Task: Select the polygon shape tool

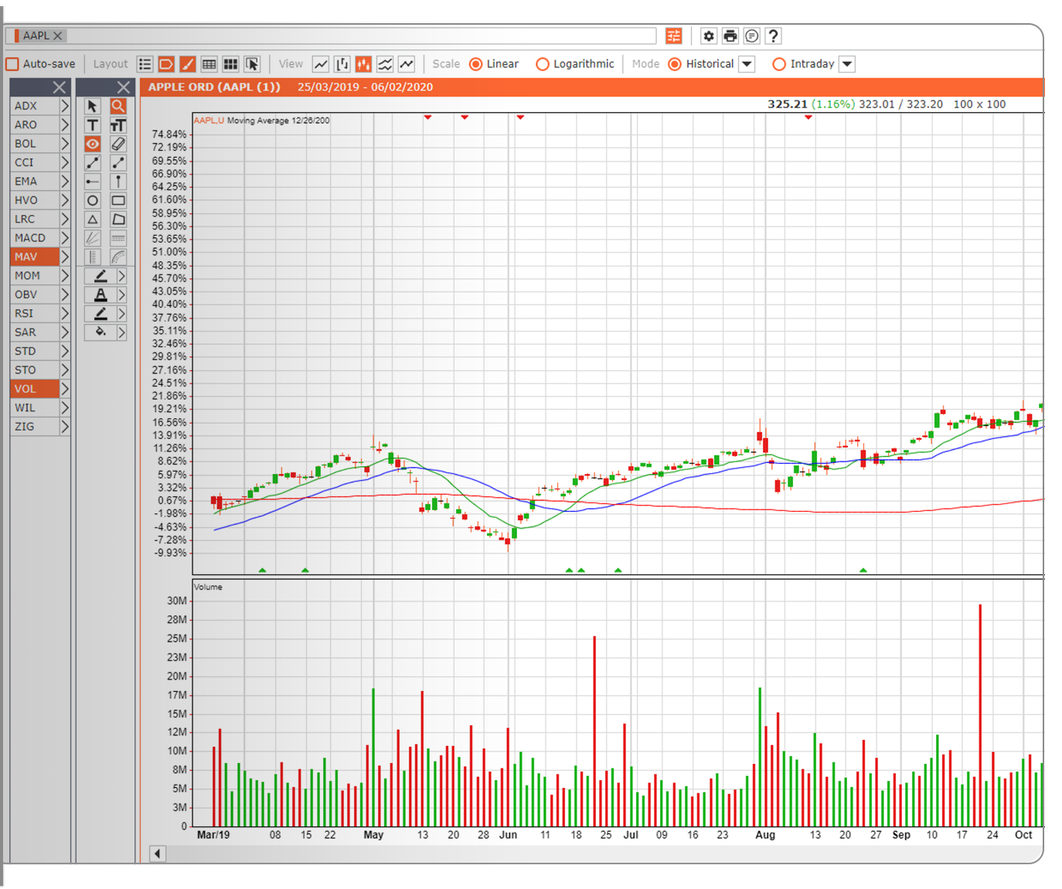Action: click(118, 219)
